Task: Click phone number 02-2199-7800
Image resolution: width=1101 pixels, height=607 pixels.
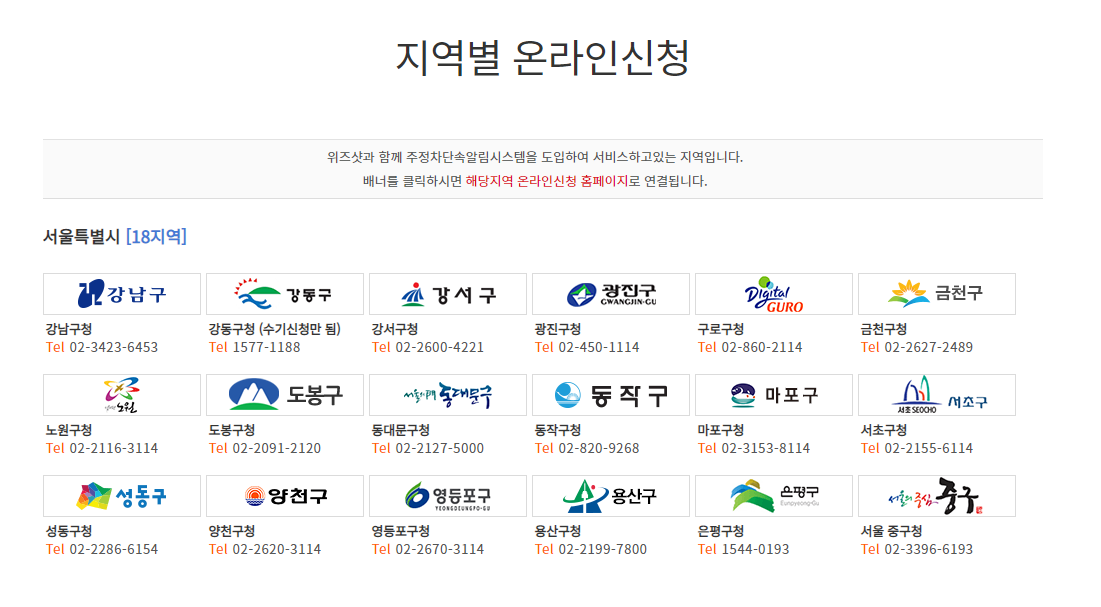Action: (x=602, y=549)
